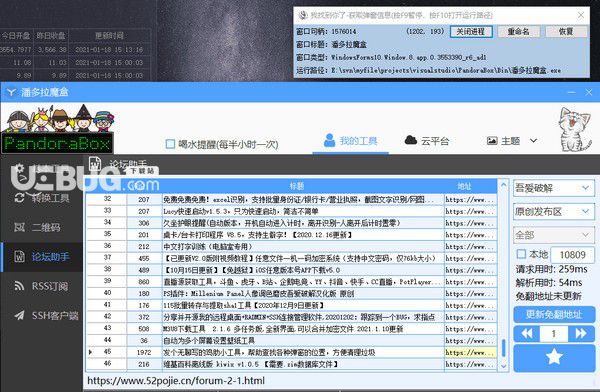600x392 pixels.
Task: Click the user icon beside 我的工具
Action: point(329,140)
